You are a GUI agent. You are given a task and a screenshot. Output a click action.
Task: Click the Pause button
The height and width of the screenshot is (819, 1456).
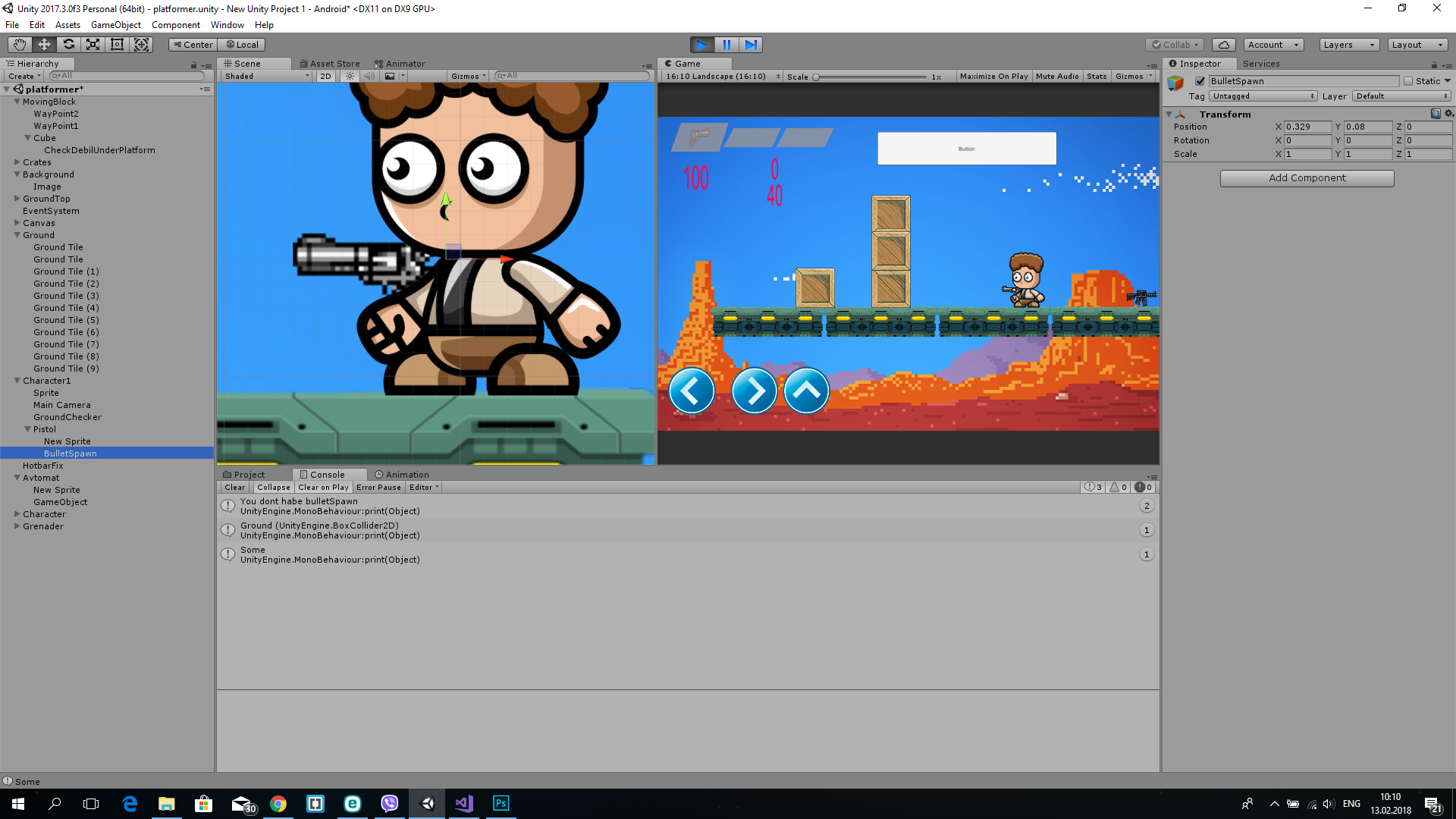pos(726,45)
